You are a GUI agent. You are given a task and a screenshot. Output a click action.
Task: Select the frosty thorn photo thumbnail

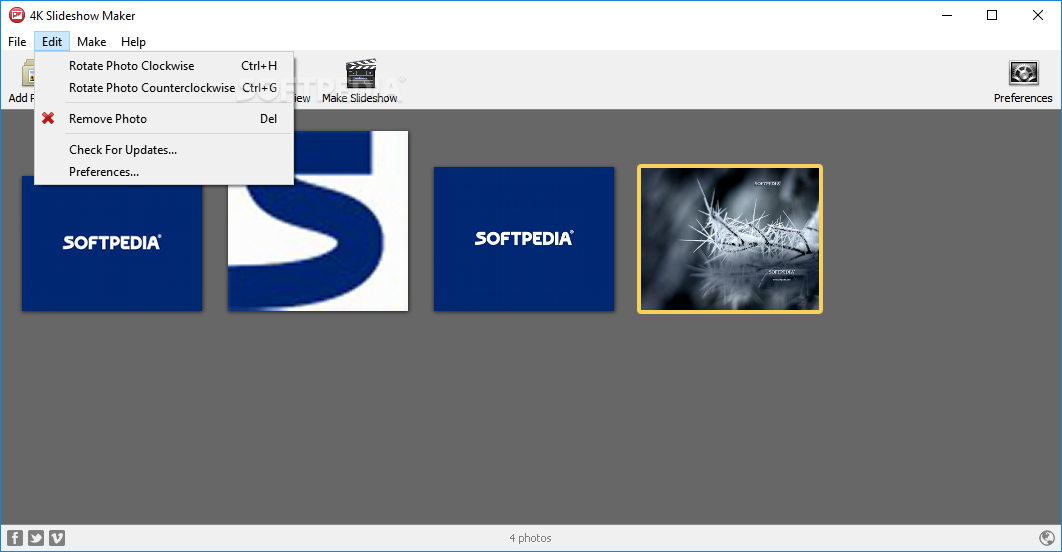click(x=730, y=239)
